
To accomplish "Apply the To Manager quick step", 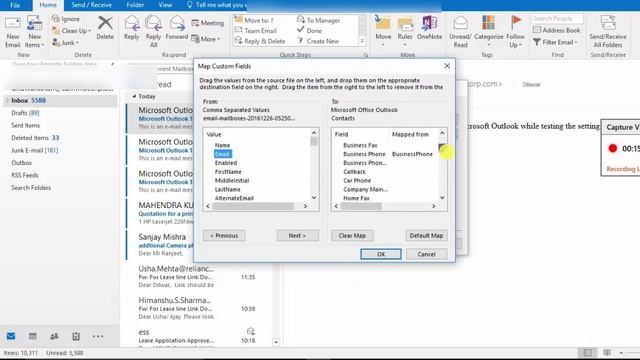I will tap(318, 20).
